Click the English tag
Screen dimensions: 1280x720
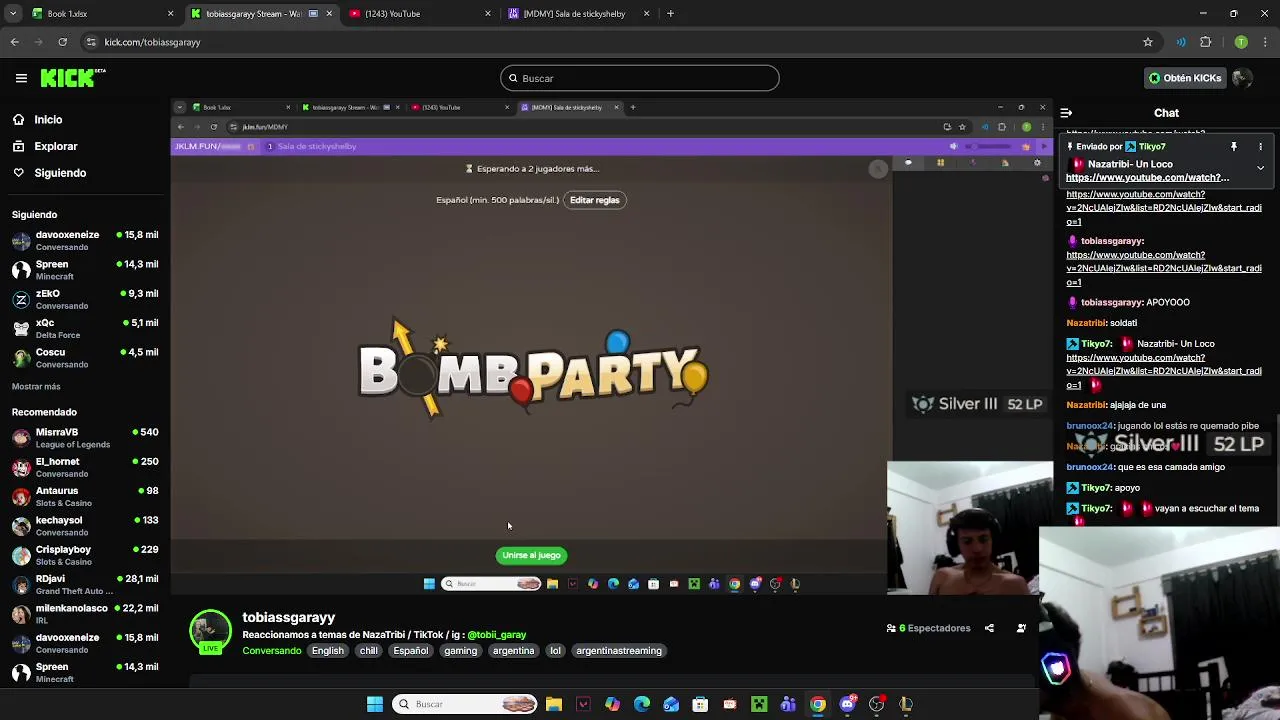[x=327, y=651]
